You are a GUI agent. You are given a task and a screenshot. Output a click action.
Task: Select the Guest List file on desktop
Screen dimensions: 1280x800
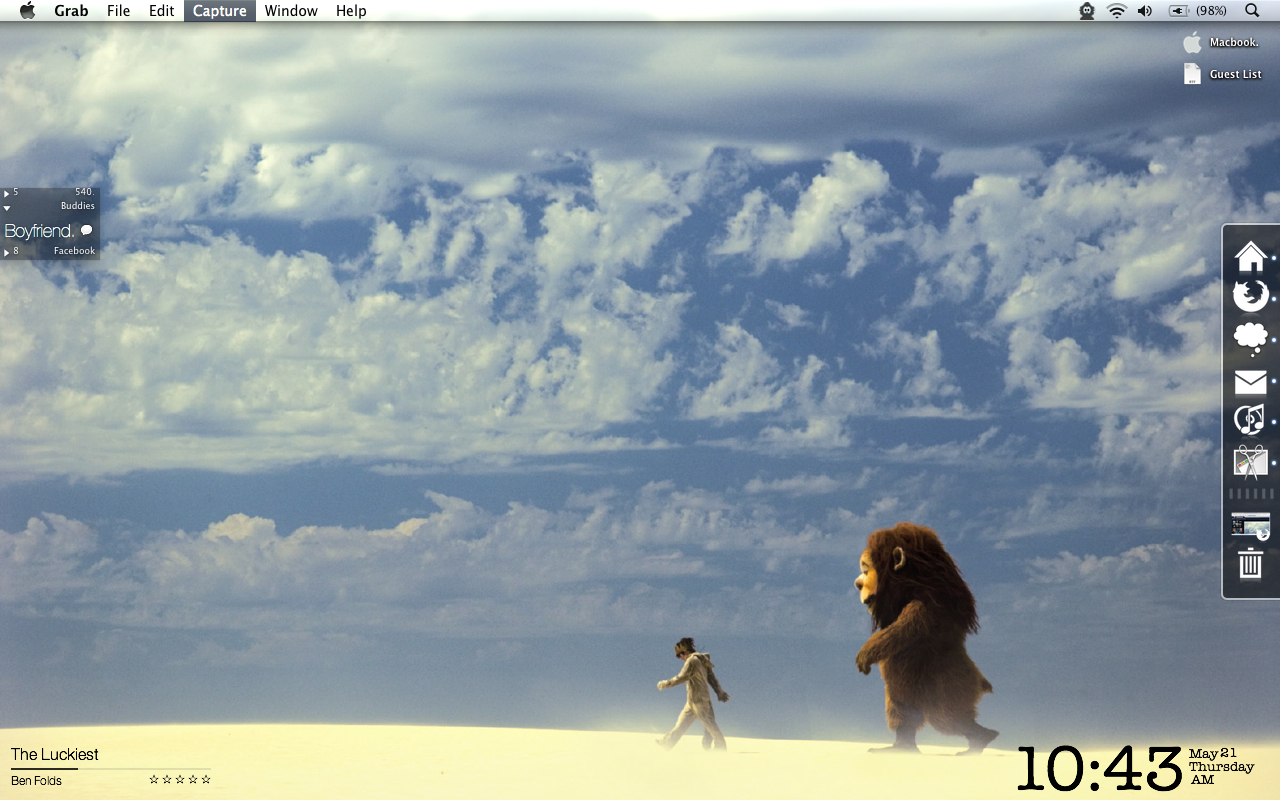click(1223, 74)
